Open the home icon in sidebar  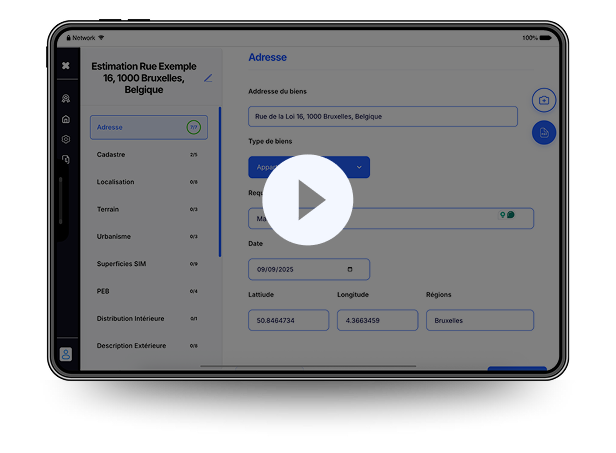click(x=66, y=119)
